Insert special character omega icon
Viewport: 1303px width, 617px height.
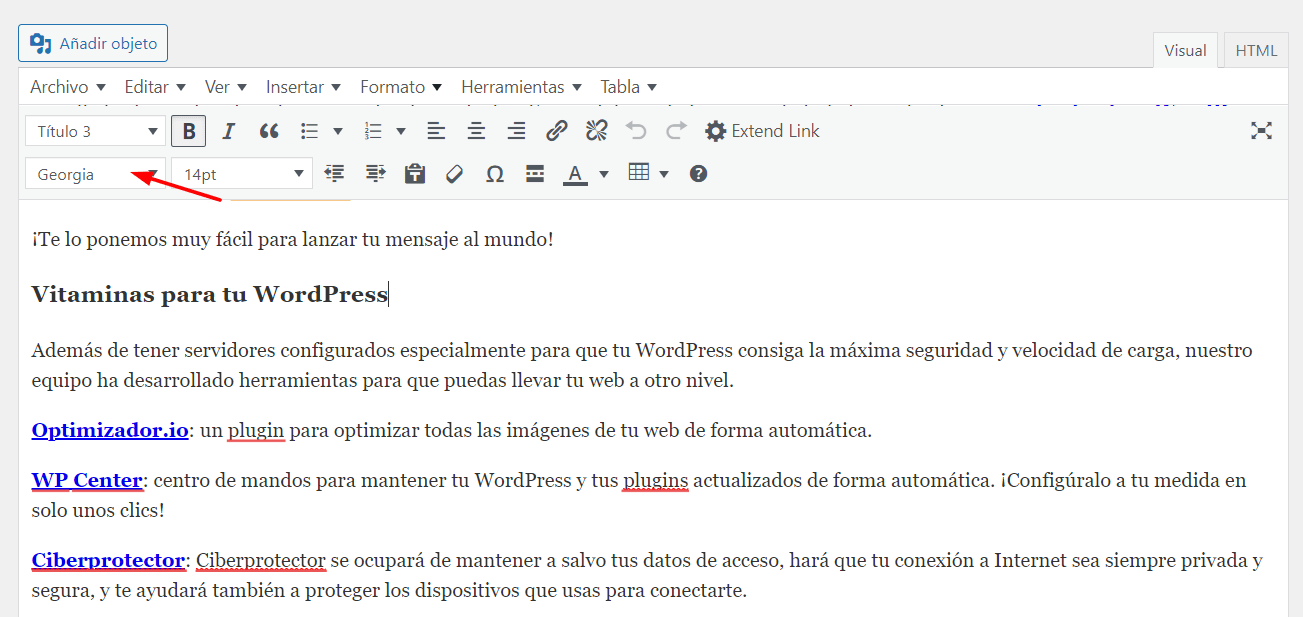495,174
